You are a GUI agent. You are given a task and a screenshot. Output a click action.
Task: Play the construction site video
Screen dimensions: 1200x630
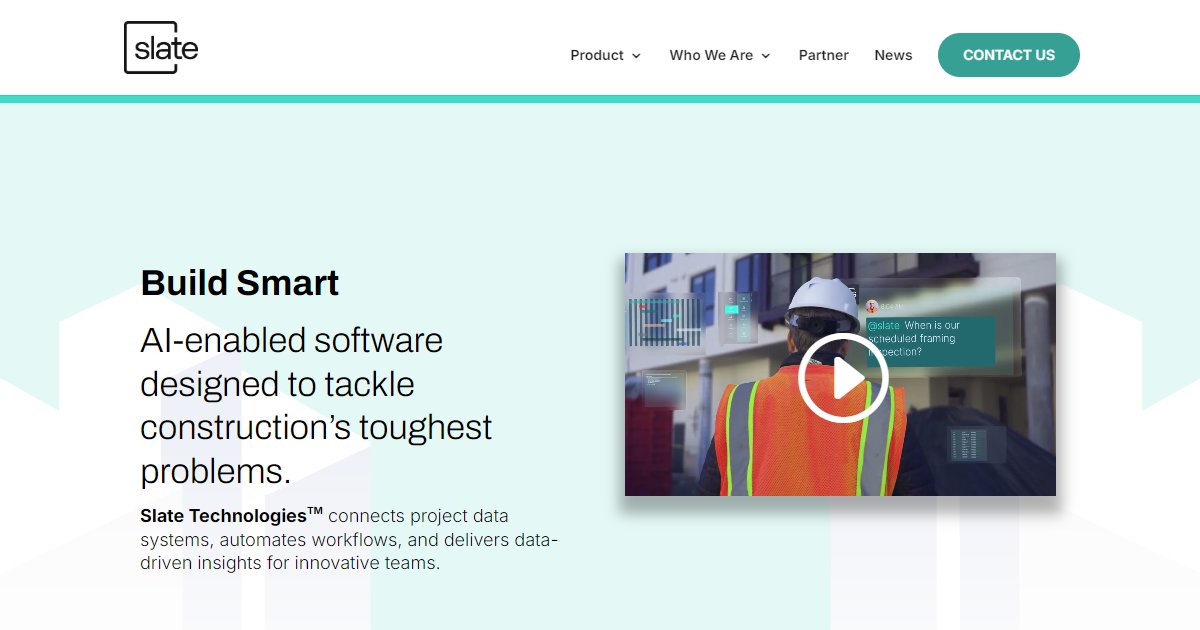[843, 378]
